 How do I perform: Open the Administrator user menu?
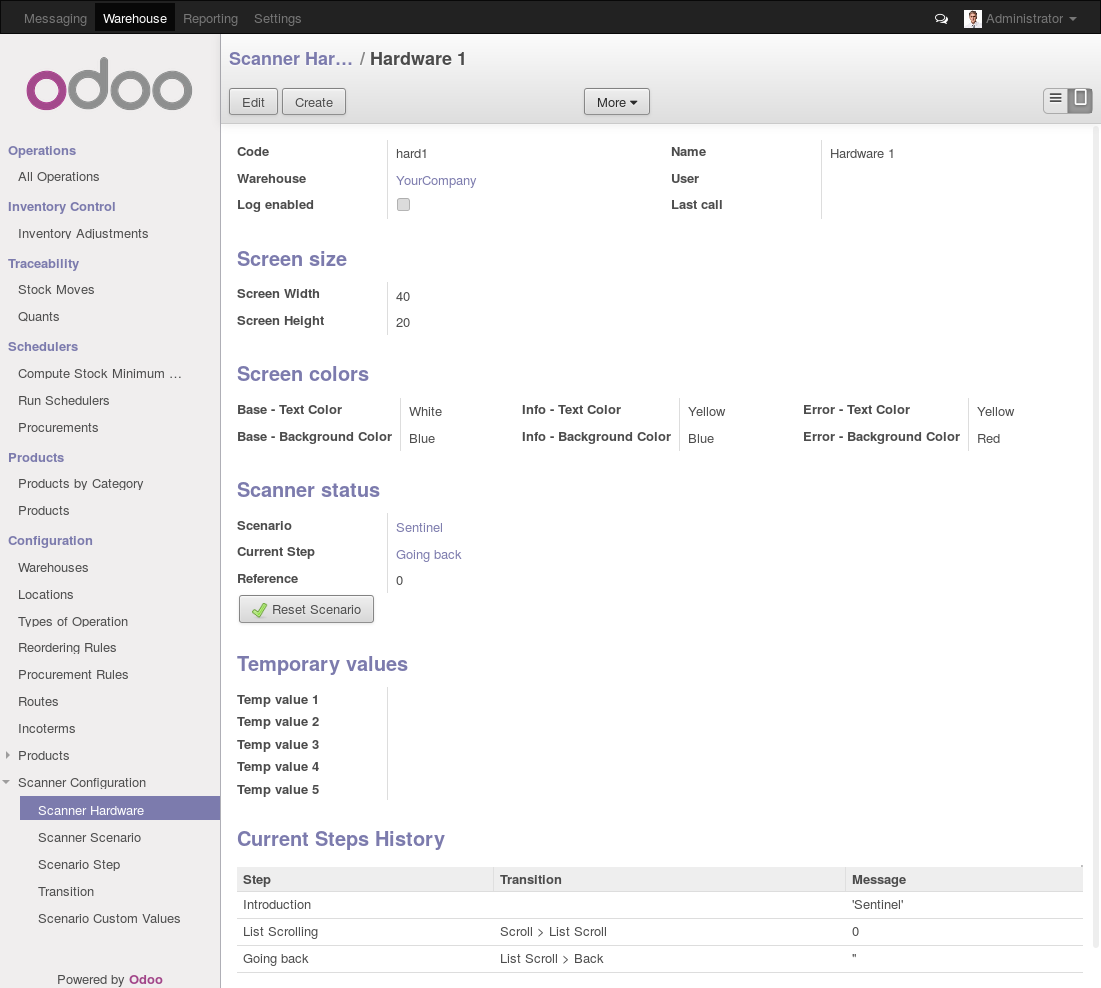(1022, 18)
